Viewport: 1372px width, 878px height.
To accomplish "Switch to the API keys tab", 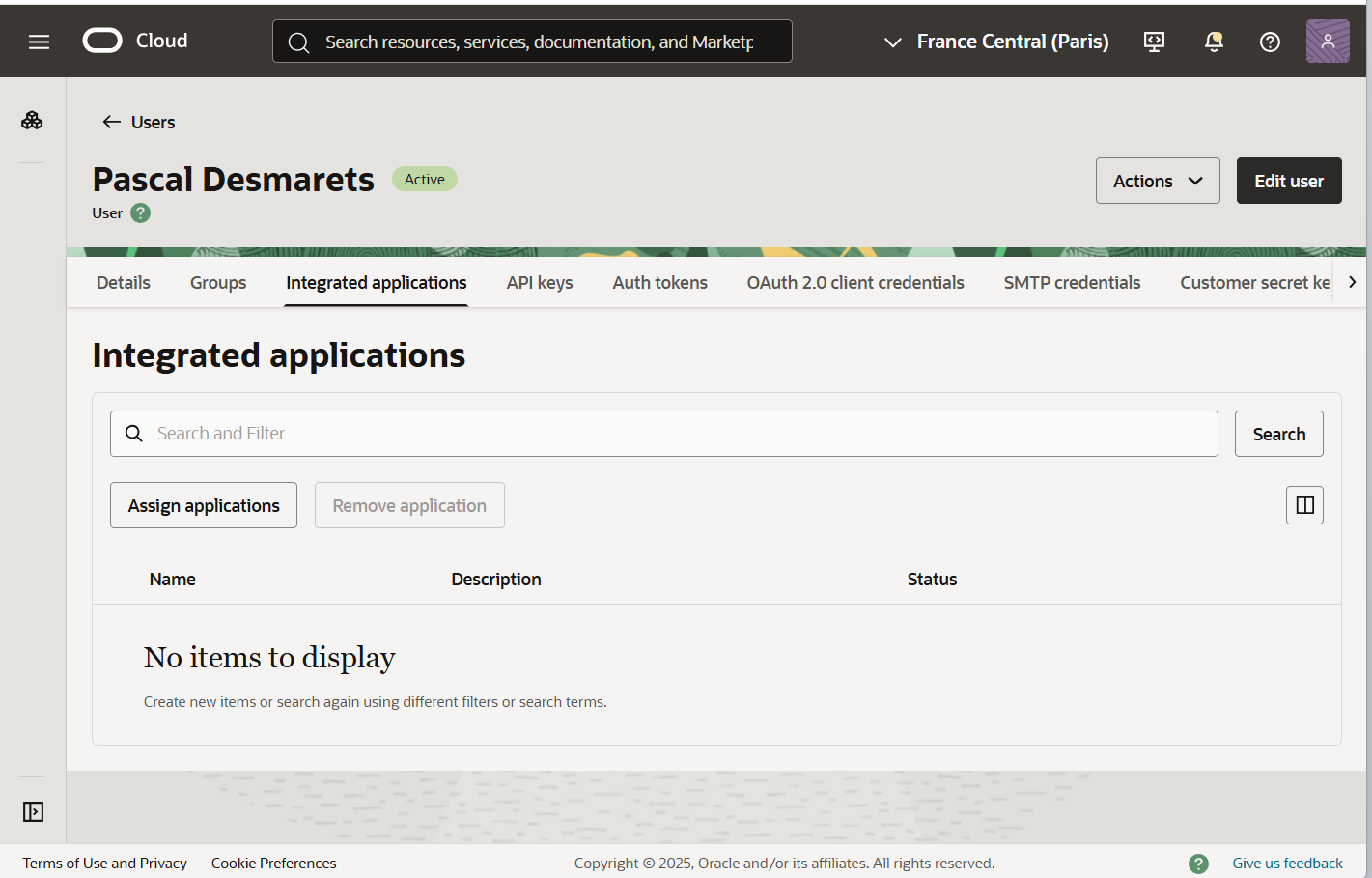I will pos(539,282).
